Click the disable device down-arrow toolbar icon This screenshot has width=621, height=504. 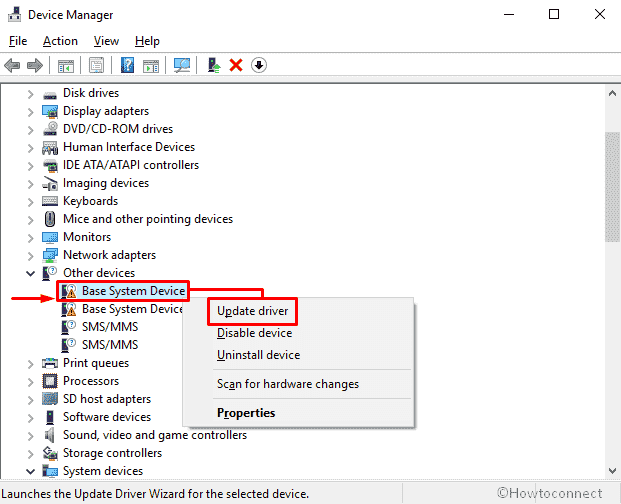tap(258, 65)
